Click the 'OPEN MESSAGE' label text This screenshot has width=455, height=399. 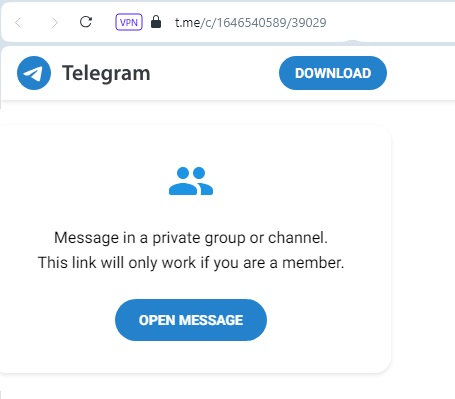pos(191,320)
